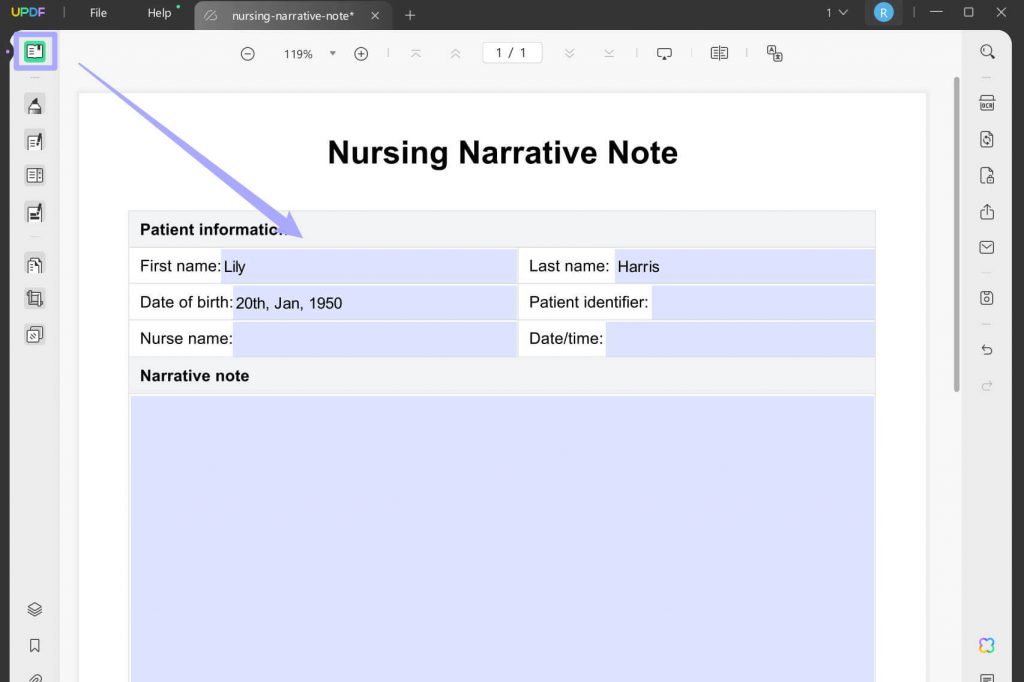Image resolution: width=1024 pixels, height=682 pixels.
Task: Open the Comment tool in the left sidebar
Action: point(35,105)
